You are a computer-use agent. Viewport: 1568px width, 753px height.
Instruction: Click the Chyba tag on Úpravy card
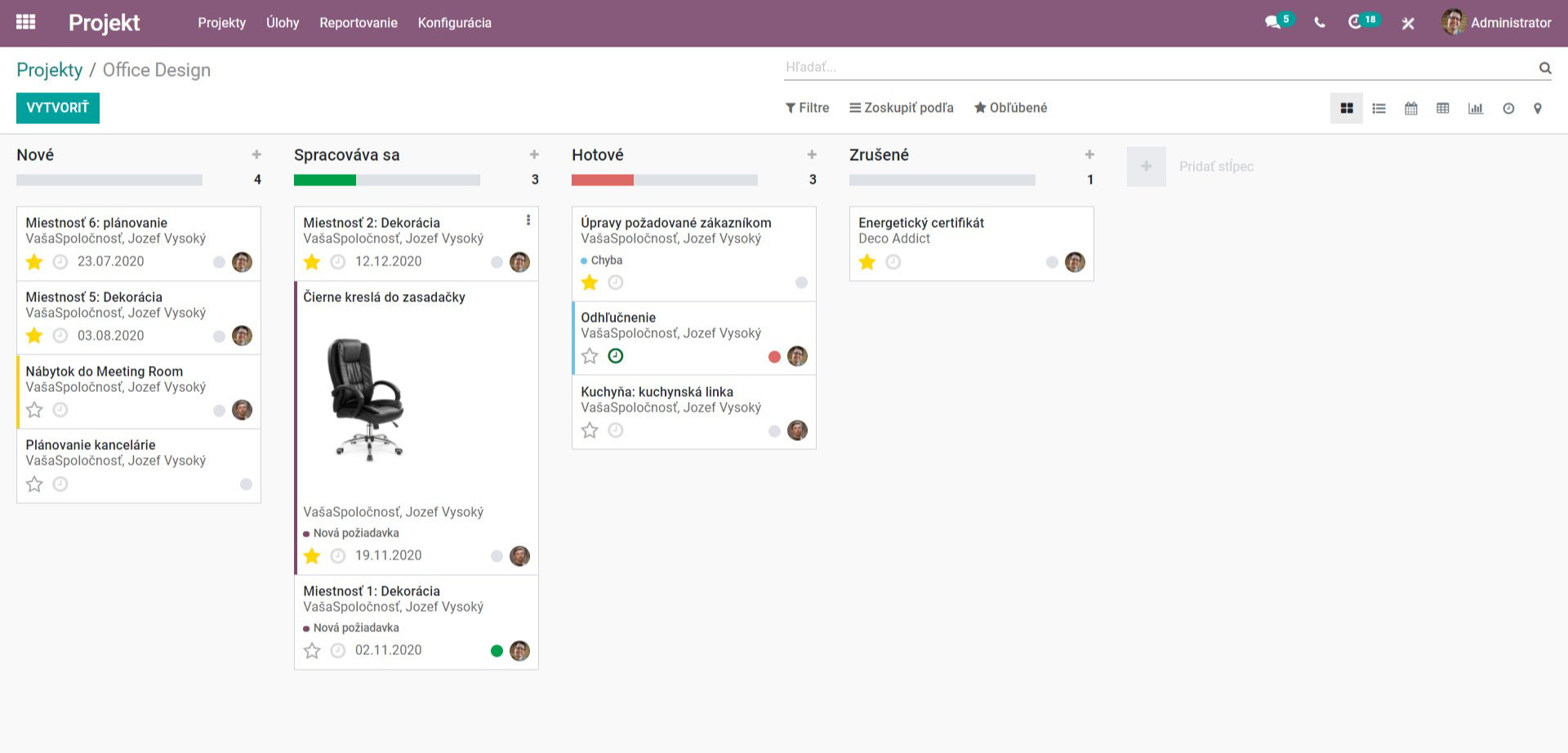602,261
